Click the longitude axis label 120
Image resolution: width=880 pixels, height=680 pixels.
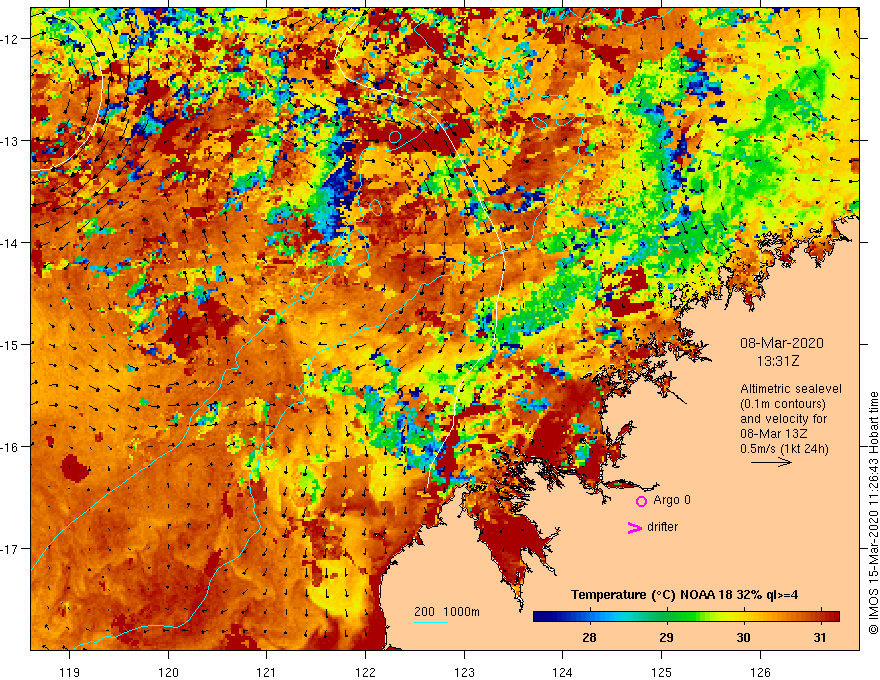coord(168,672)
